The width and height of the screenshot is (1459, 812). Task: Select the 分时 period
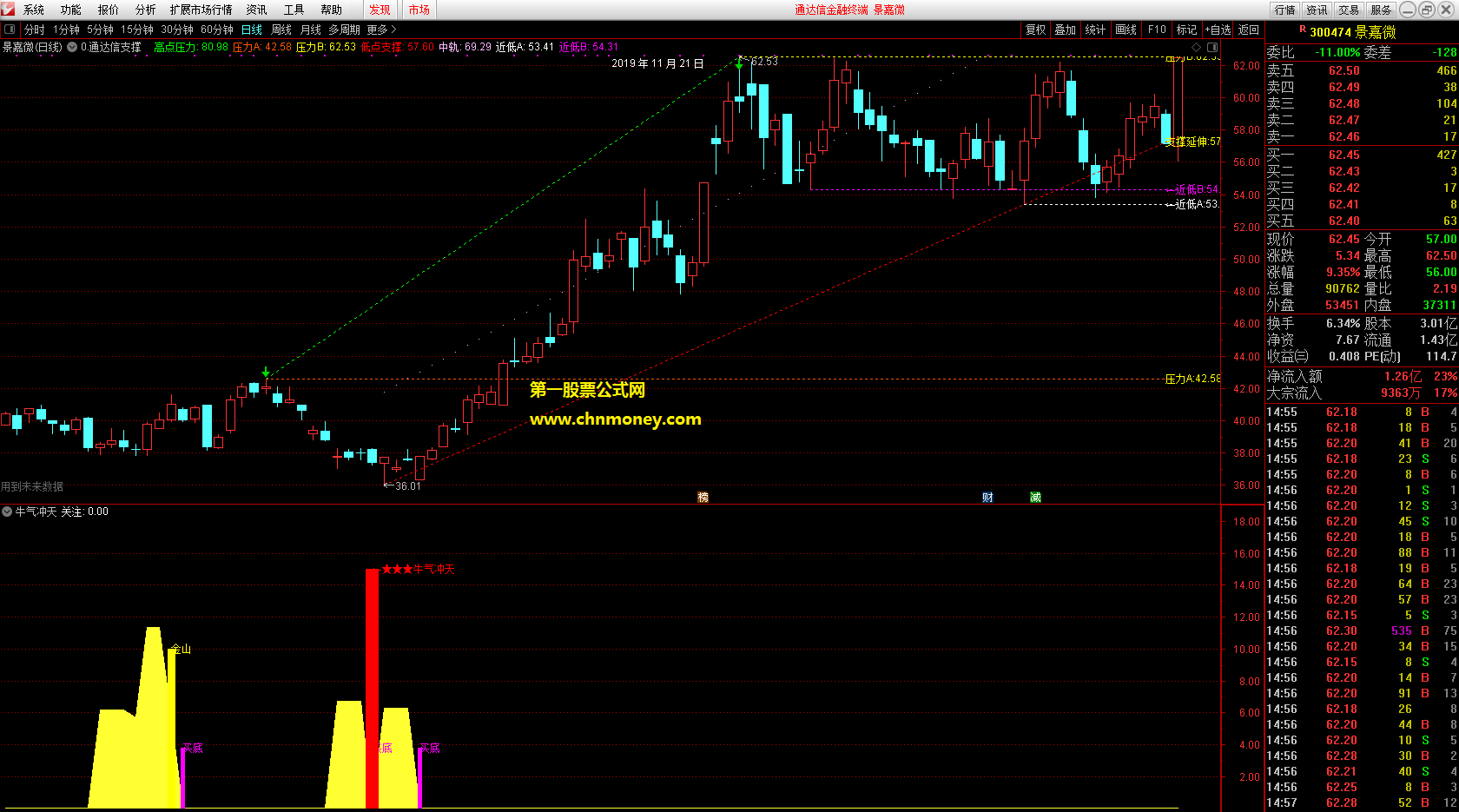click(35, 30)
